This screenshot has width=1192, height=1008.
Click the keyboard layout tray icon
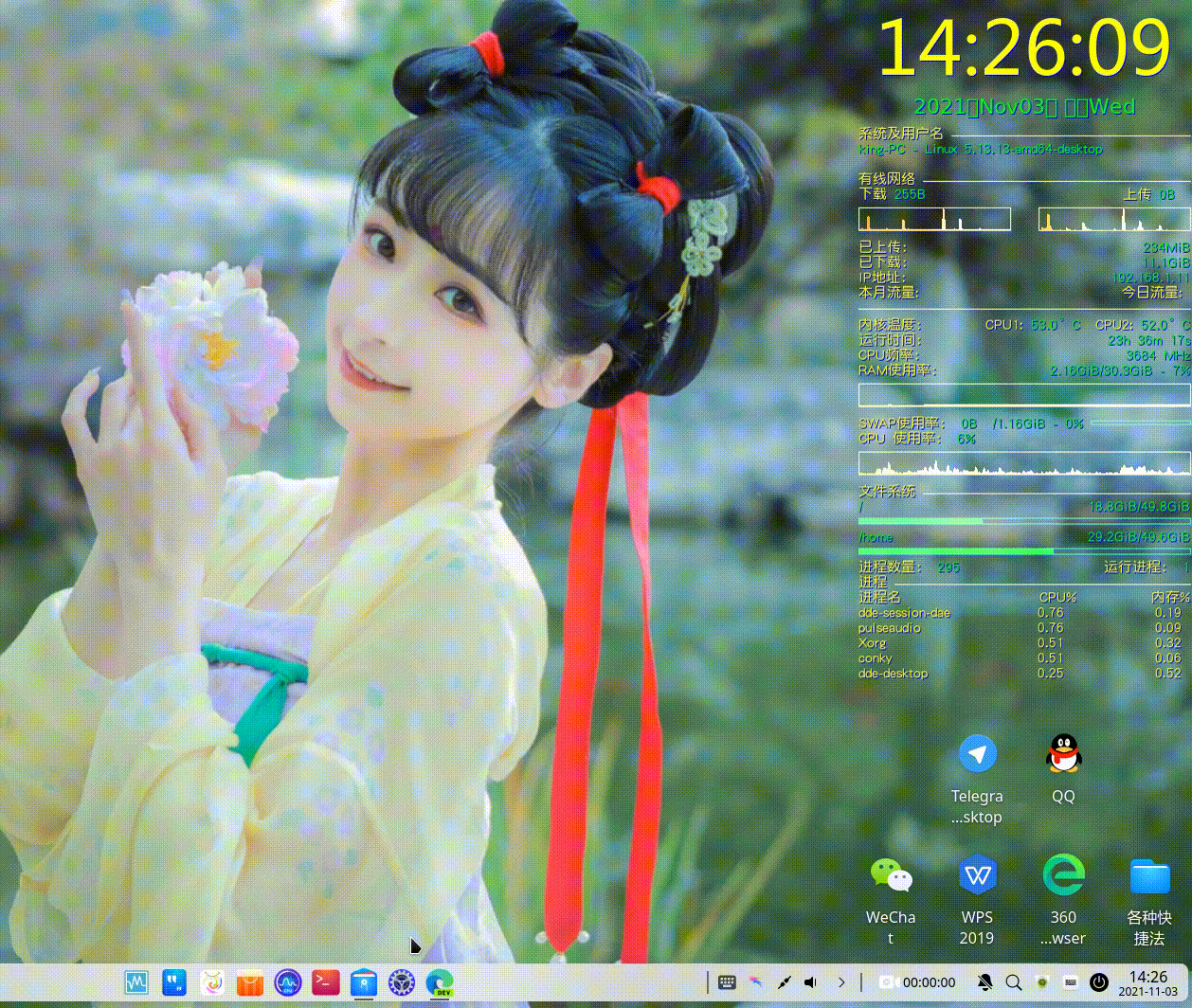[x=1071, y=981]
